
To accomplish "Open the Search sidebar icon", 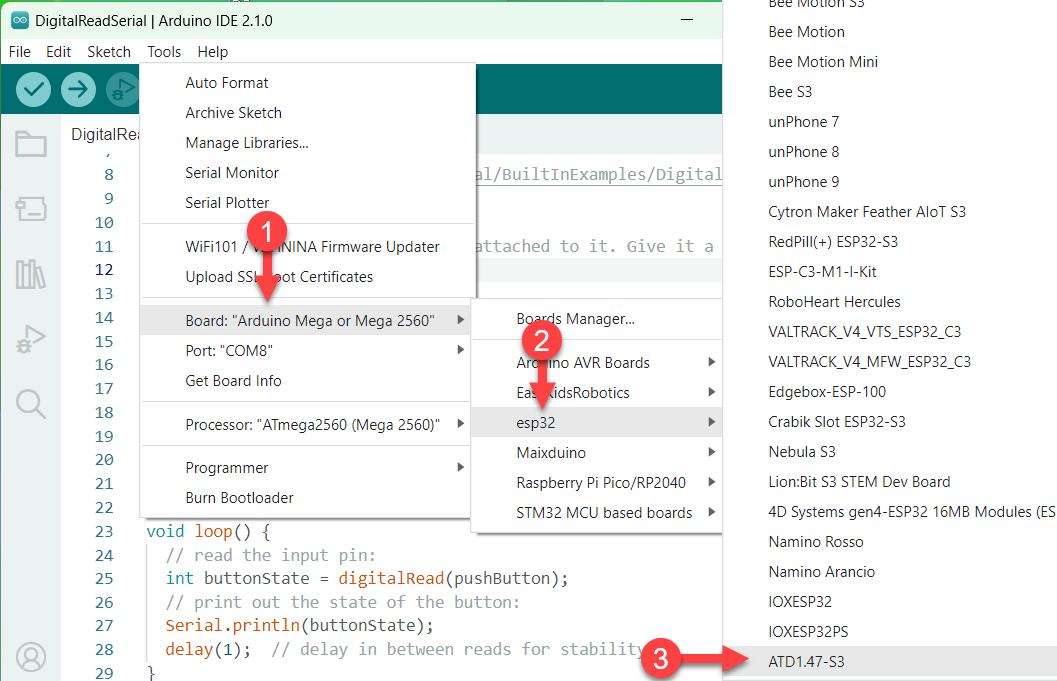I will 31,404.
